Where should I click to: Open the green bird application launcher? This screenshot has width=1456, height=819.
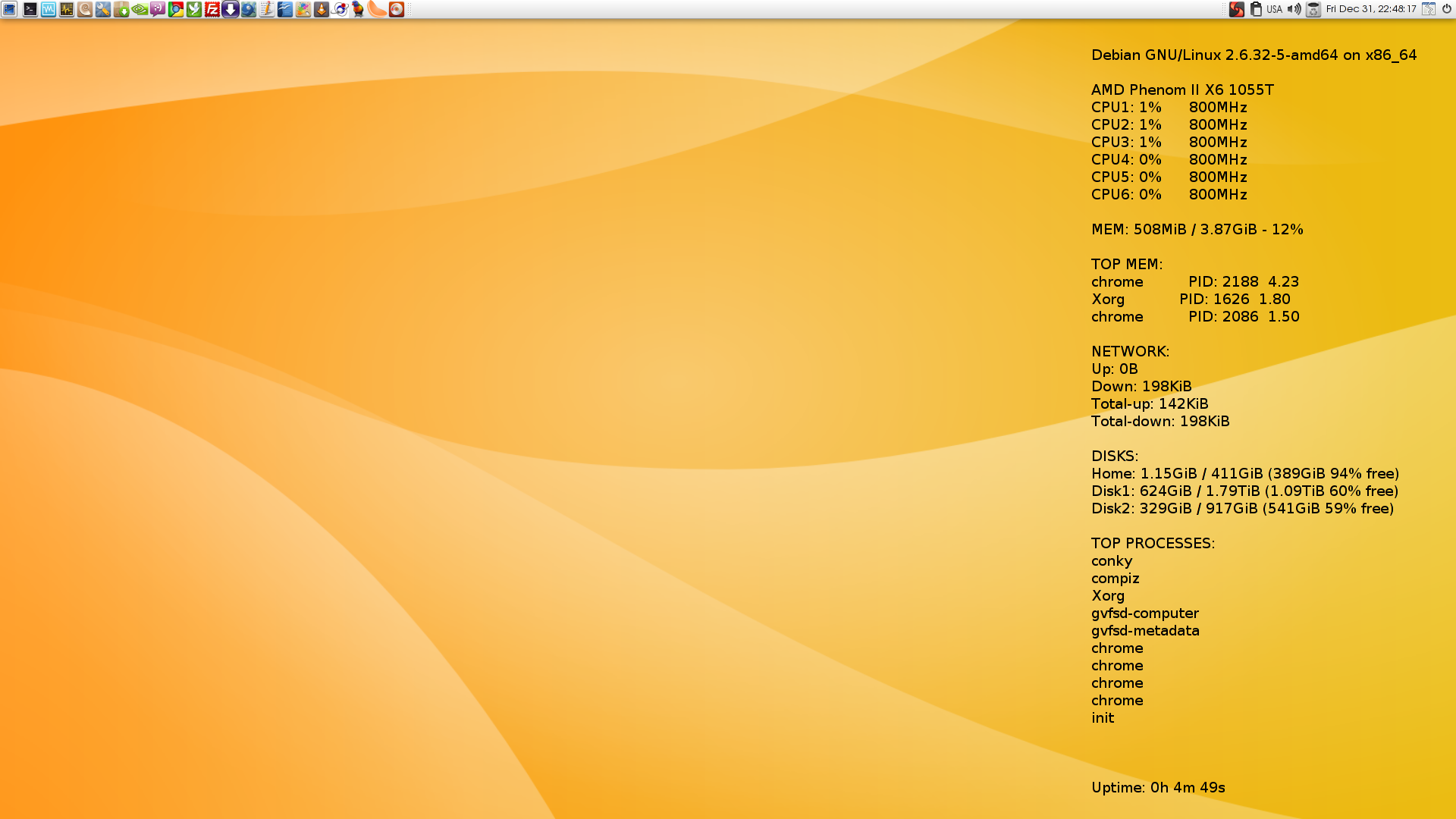pyautogui.click(x=194, y=9)
